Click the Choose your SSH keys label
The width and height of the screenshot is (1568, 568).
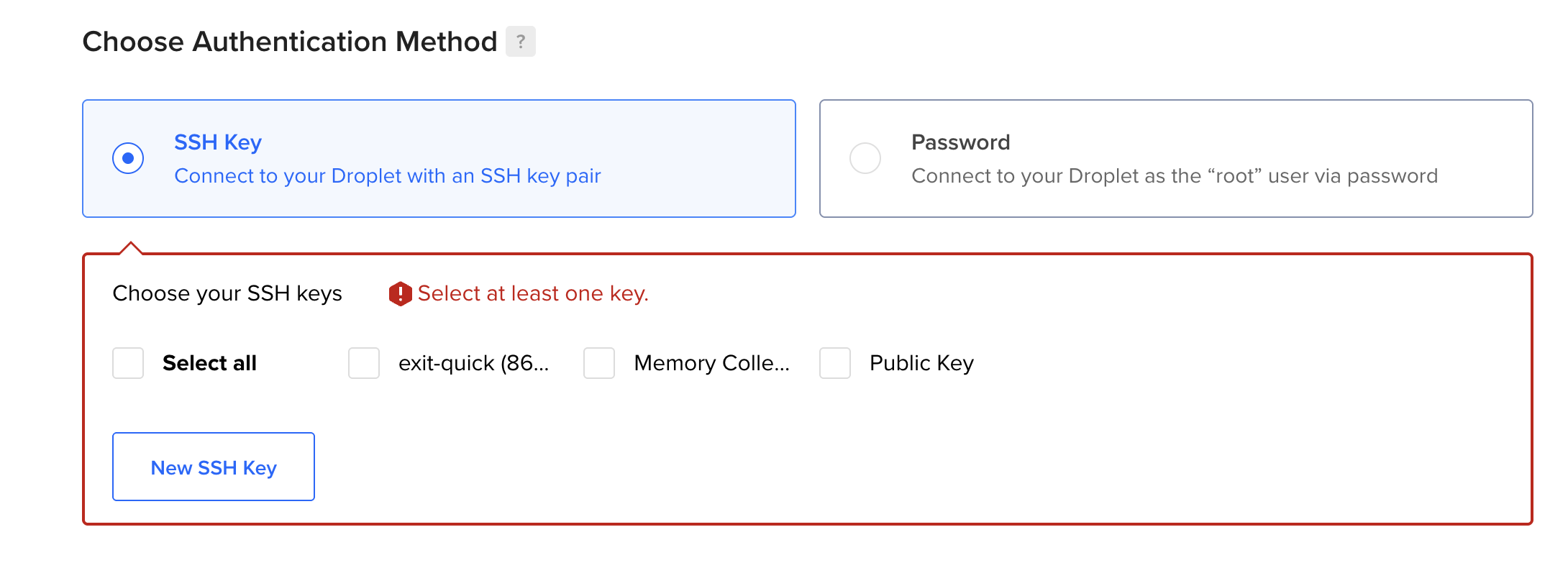227,293
